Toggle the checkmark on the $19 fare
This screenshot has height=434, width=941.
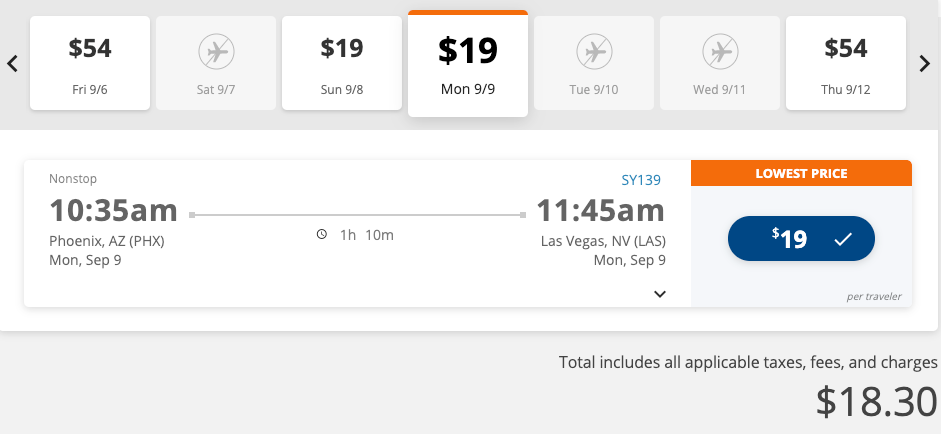coord(842,239)
